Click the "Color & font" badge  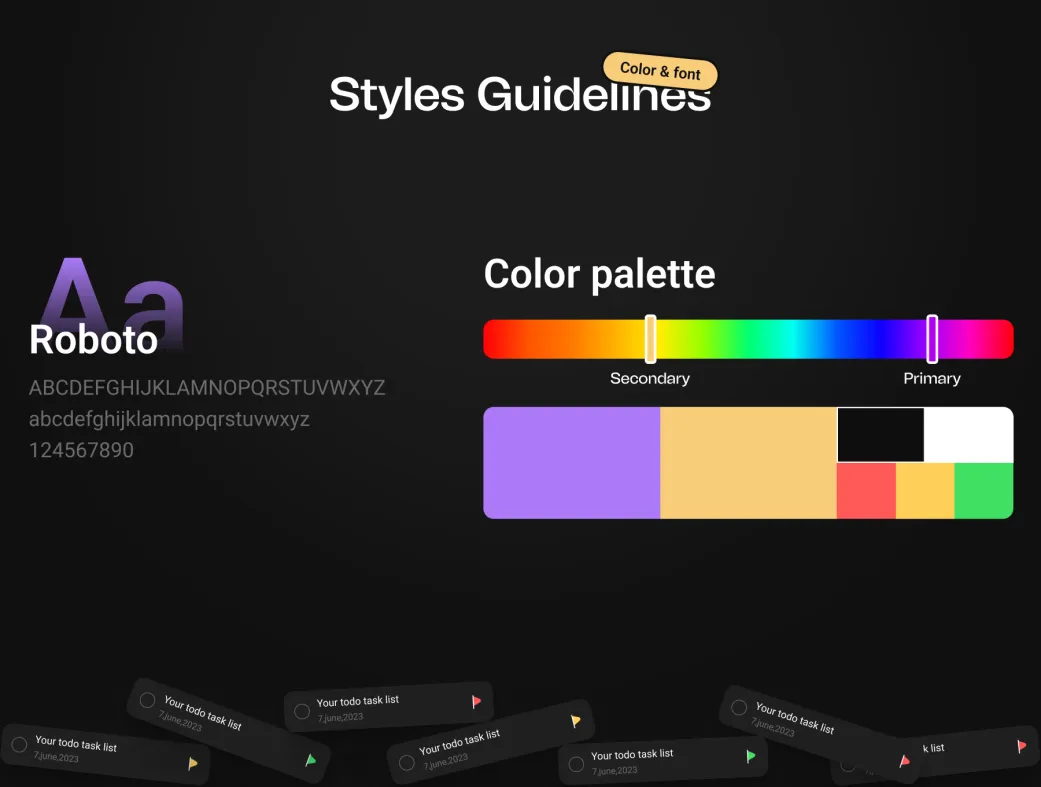pyautogui.click(x=660, y=71)
